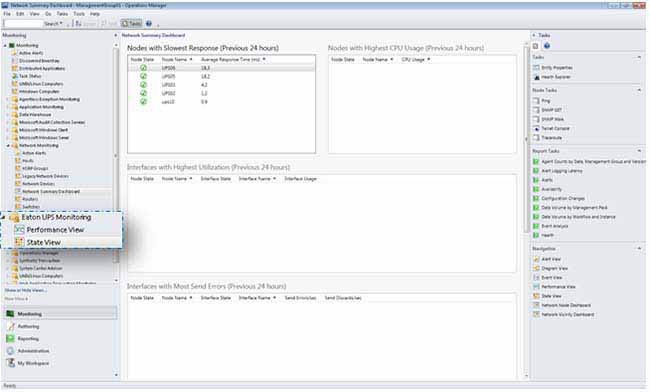Launch the Telnet Console task

click(555, 128)
